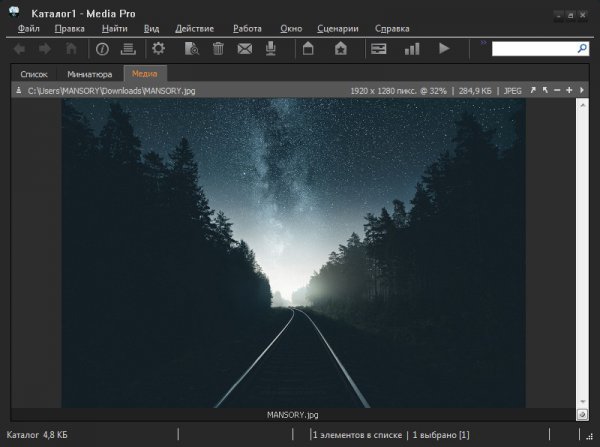600x447 pixels.
Task: Switch to the Миниатюра tab
Action: pos(90,74)
